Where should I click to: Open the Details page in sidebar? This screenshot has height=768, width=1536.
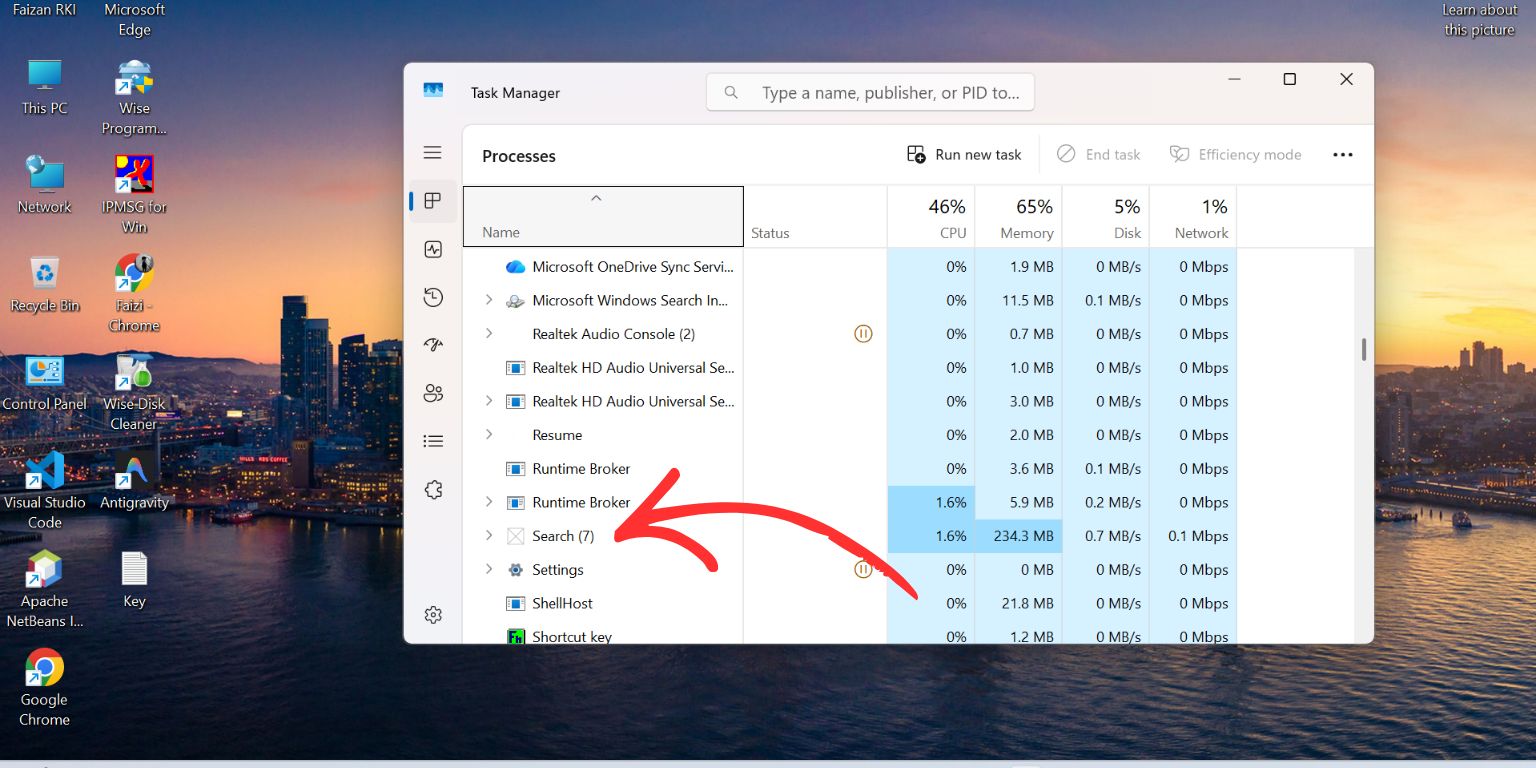[432, 440]
